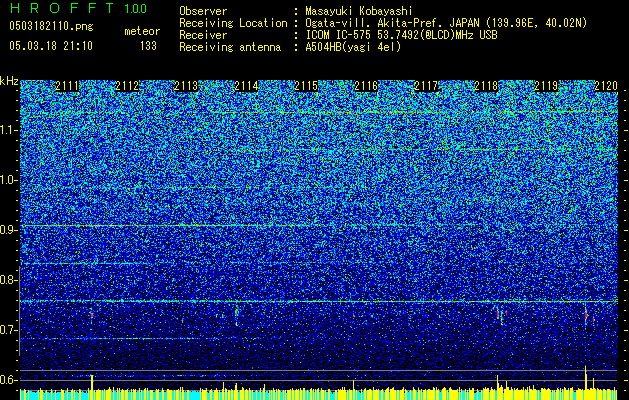Click the 2114 time marker
Viewport: 629px width, 400px height.
pyautogui.click(x=246, y=86)
